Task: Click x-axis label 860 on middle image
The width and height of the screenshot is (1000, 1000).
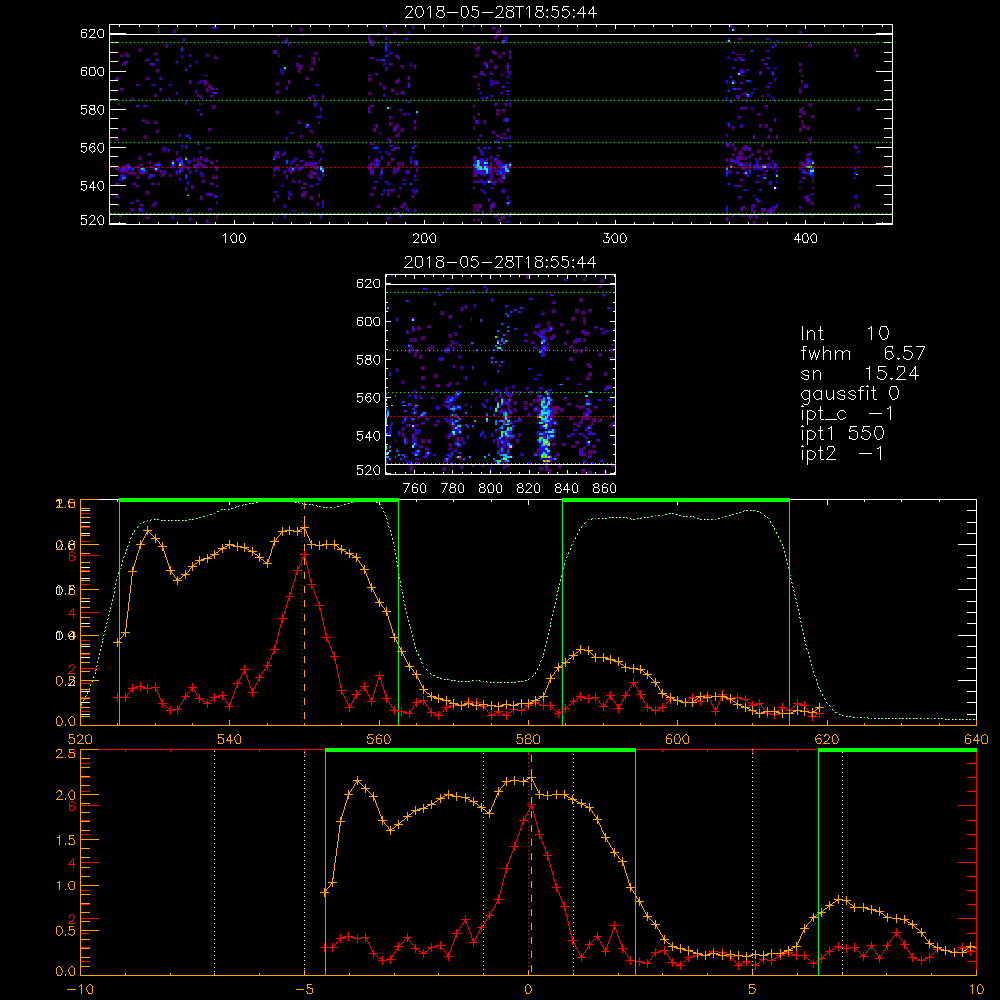Action: point(605,489)
